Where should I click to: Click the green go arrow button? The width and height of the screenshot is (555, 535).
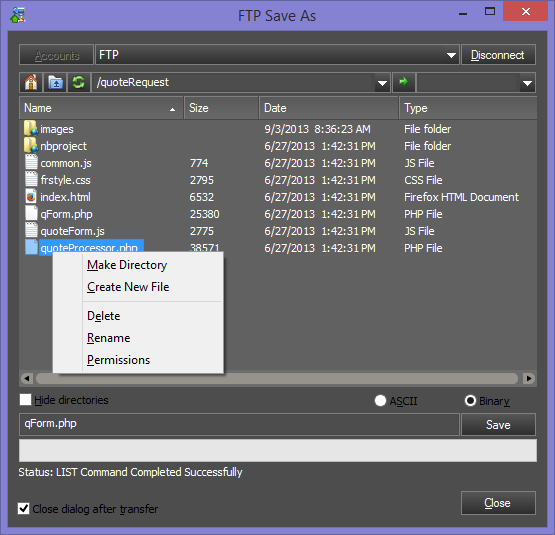tap(404, 82)
